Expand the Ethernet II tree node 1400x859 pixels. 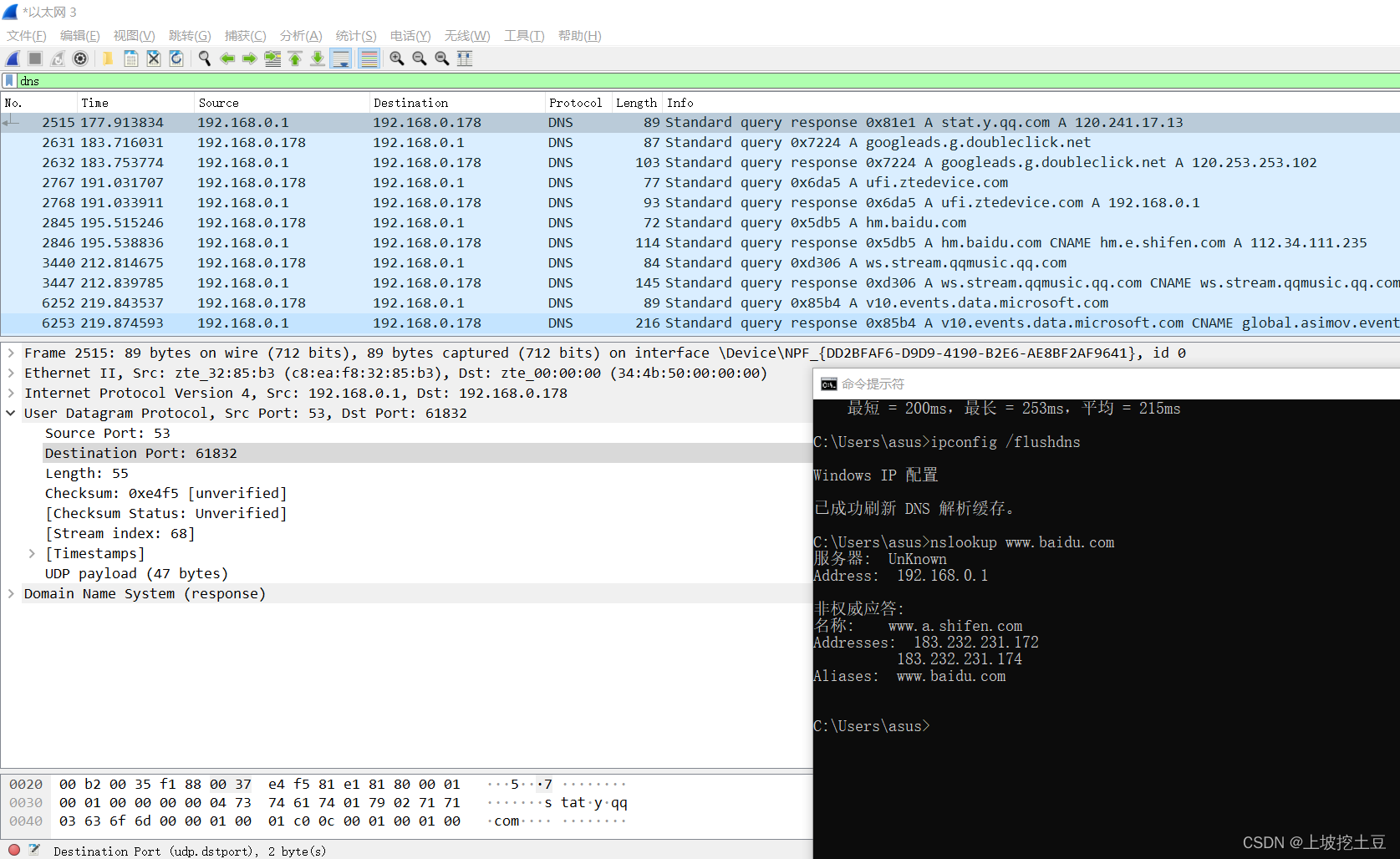click(x=11, y=373)
